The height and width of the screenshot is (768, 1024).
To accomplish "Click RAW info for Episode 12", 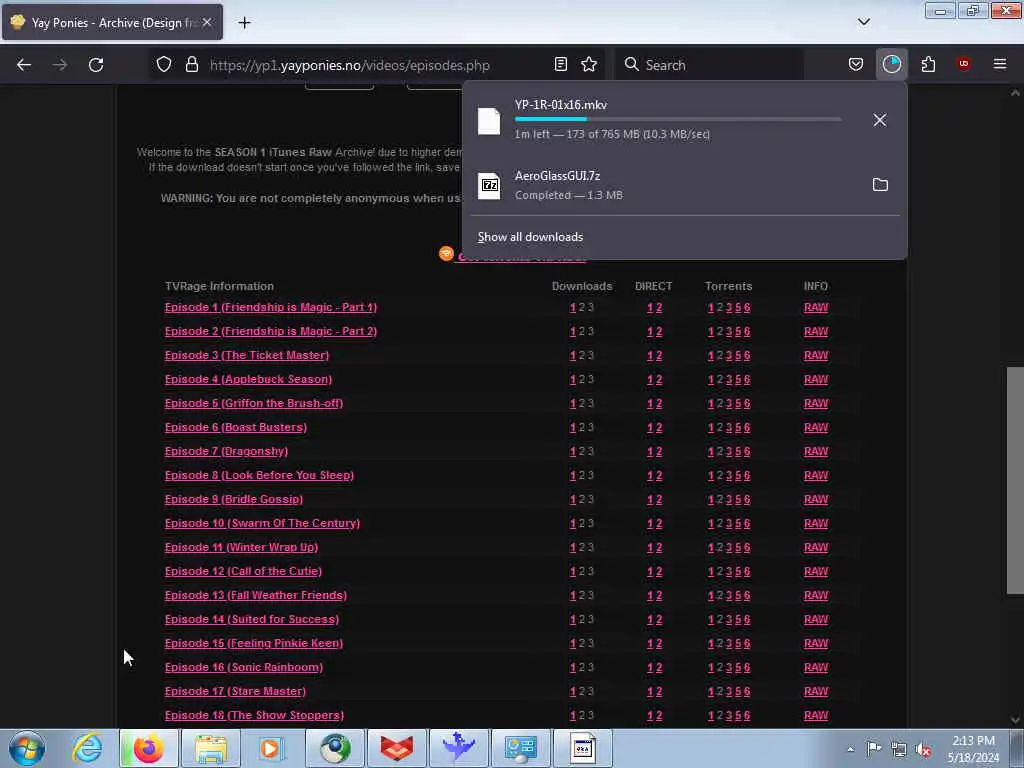I will point(816,571).
